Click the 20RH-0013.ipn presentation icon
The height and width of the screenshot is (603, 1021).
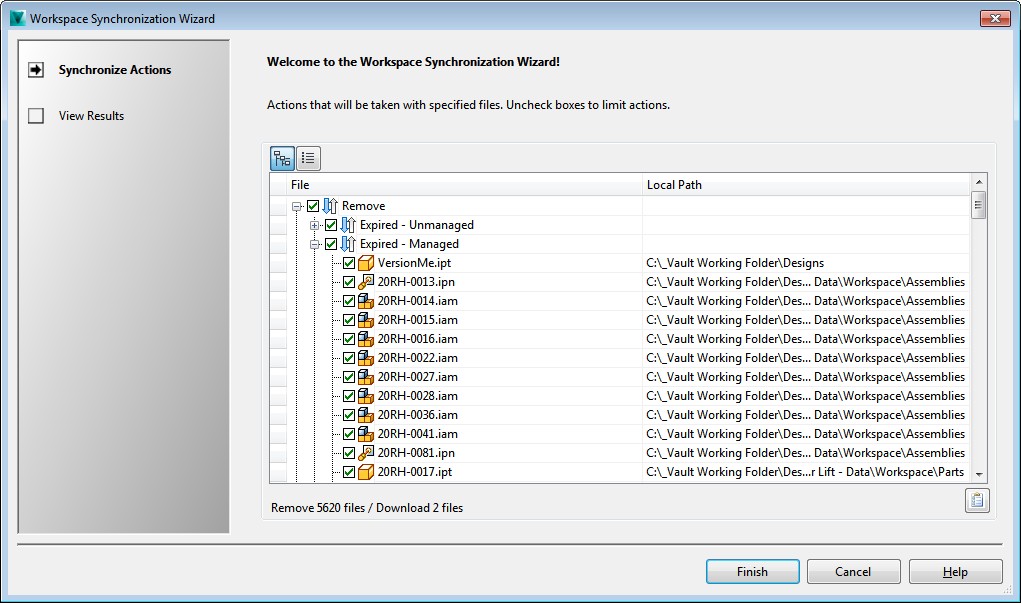pos(366,282)
